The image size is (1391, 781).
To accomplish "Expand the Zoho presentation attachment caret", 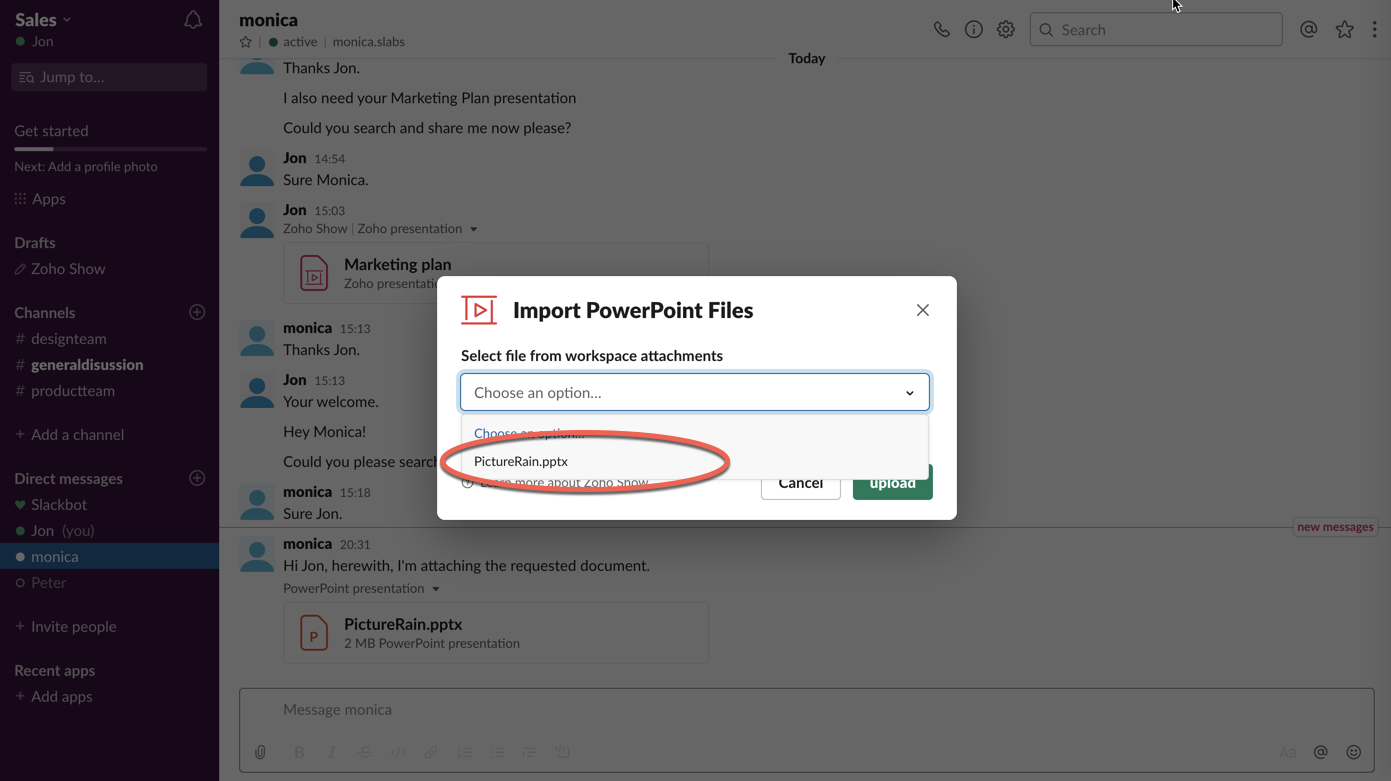I will [x=474, y=229].
